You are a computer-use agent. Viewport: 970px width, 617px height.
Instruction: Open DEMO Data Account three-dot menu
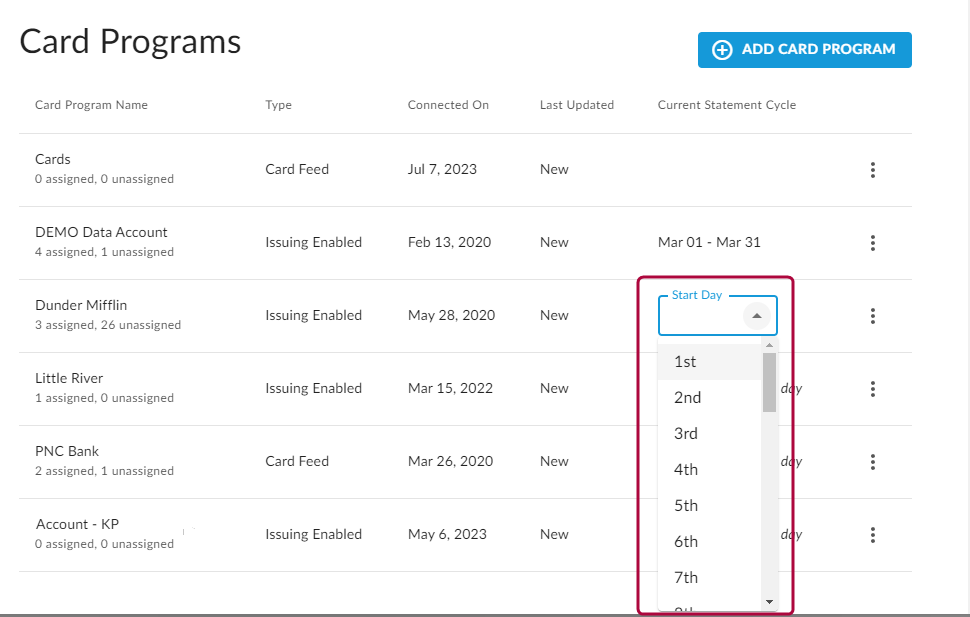[x=873, y=243]
